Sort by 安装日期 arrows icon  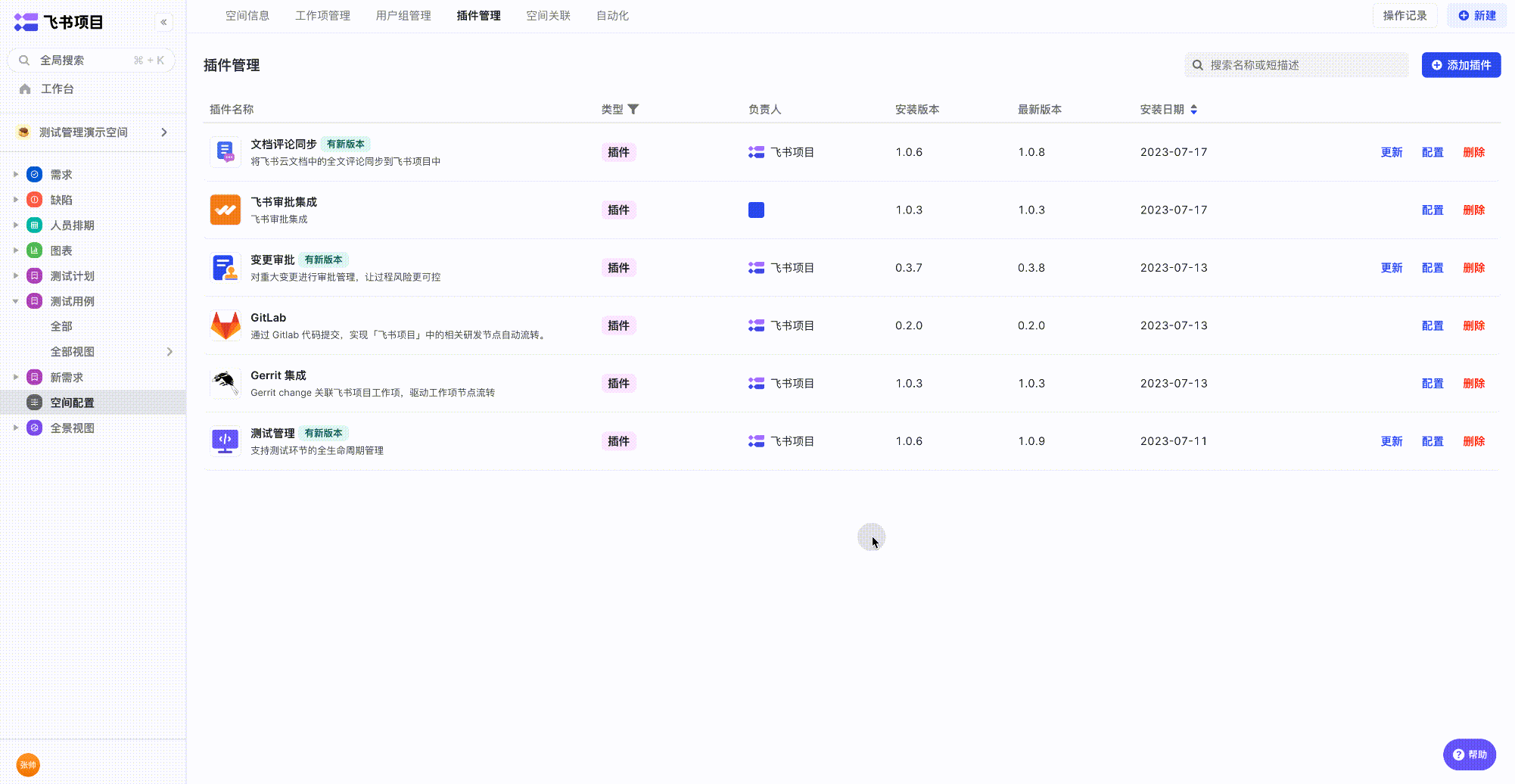pos(1194,110)
